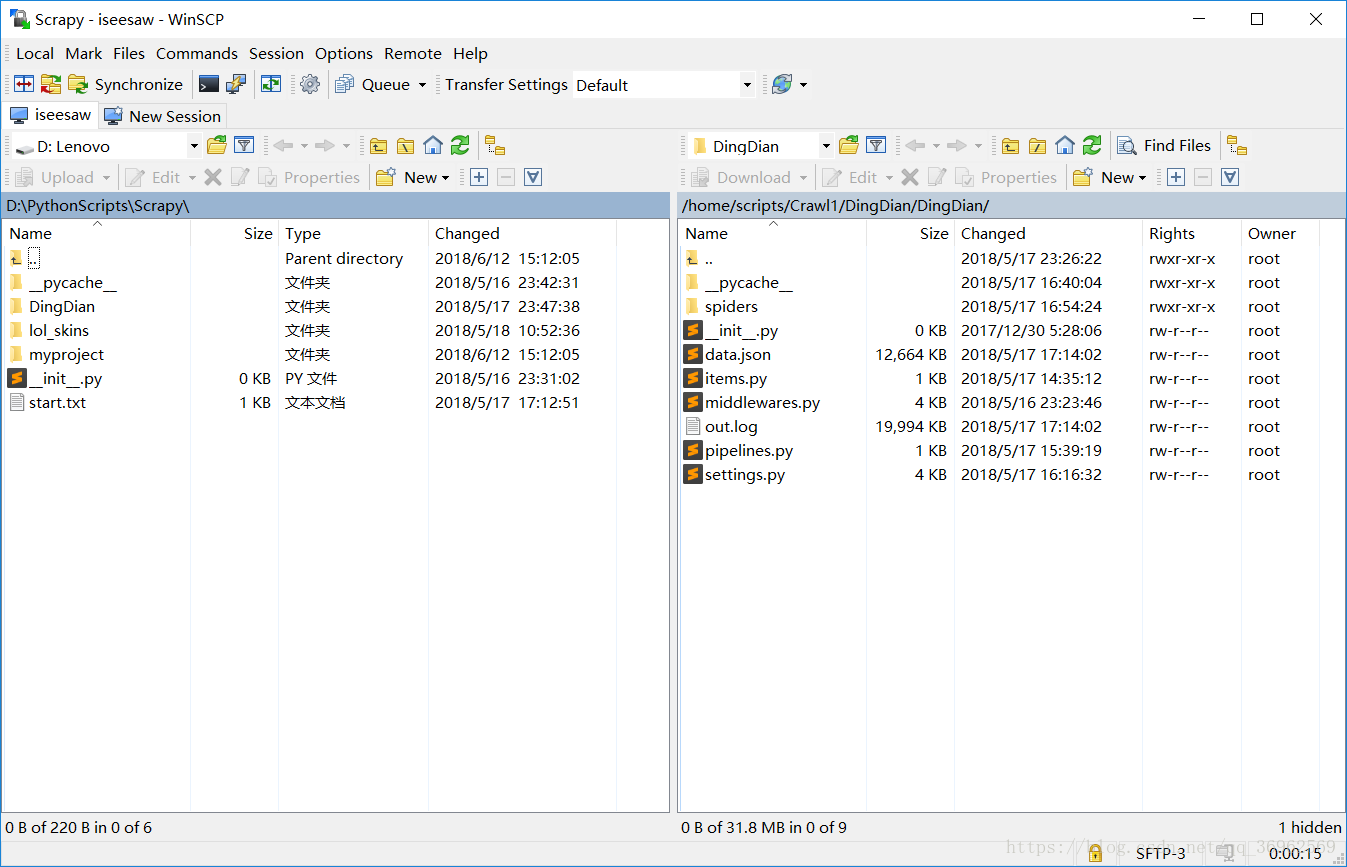
Task: Open the Remote menu
Action: coord(413,54)
